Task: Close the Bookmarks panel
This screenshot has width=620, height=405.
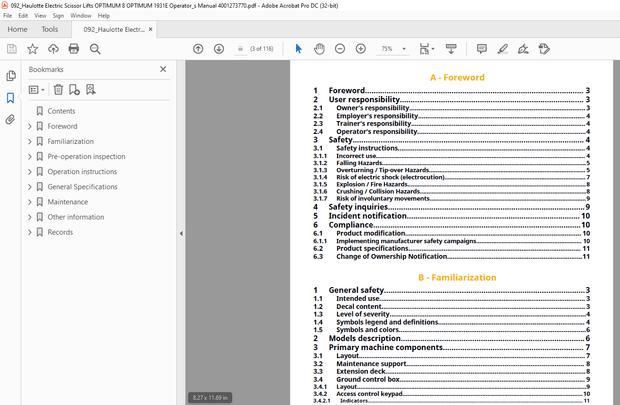Action: coord(163,69)
